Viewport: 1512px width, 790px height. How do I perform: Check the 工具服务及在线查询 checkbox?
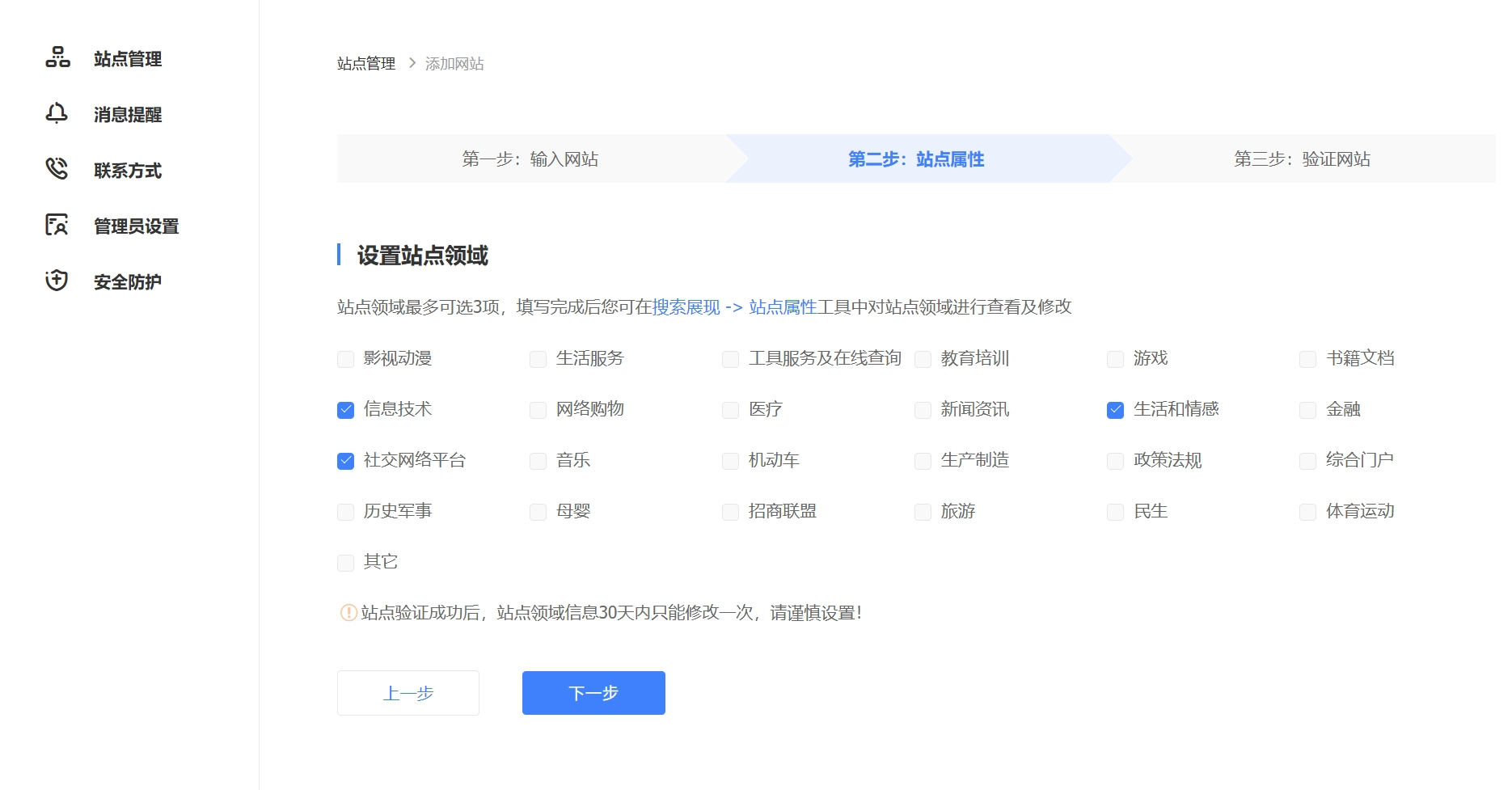click(730, 359)
